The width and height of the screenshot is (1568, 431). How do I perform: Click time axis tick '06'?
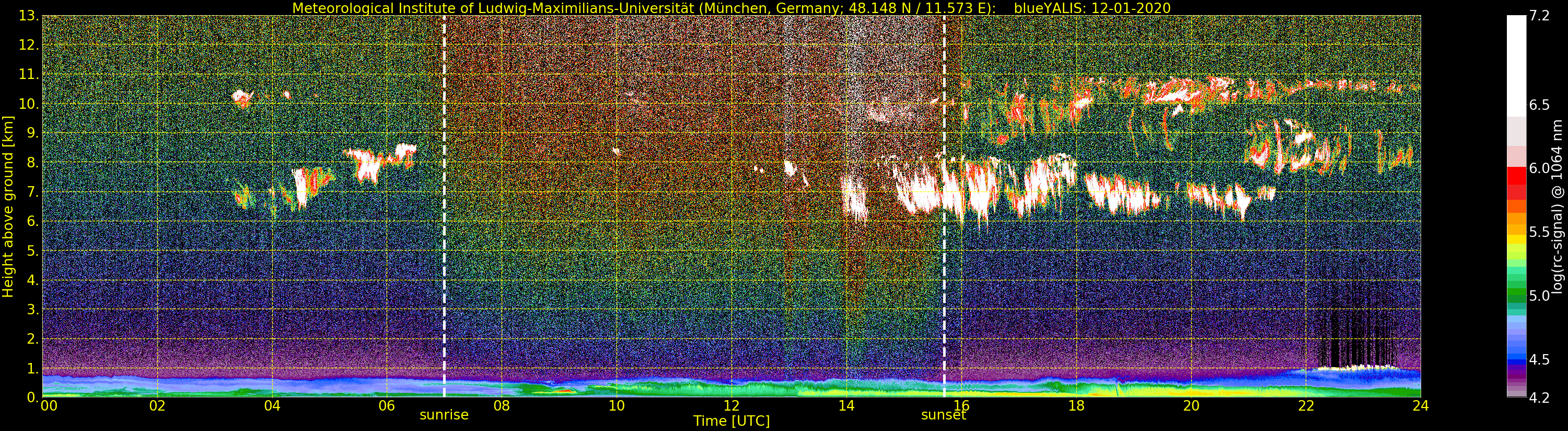coord(387,405)
